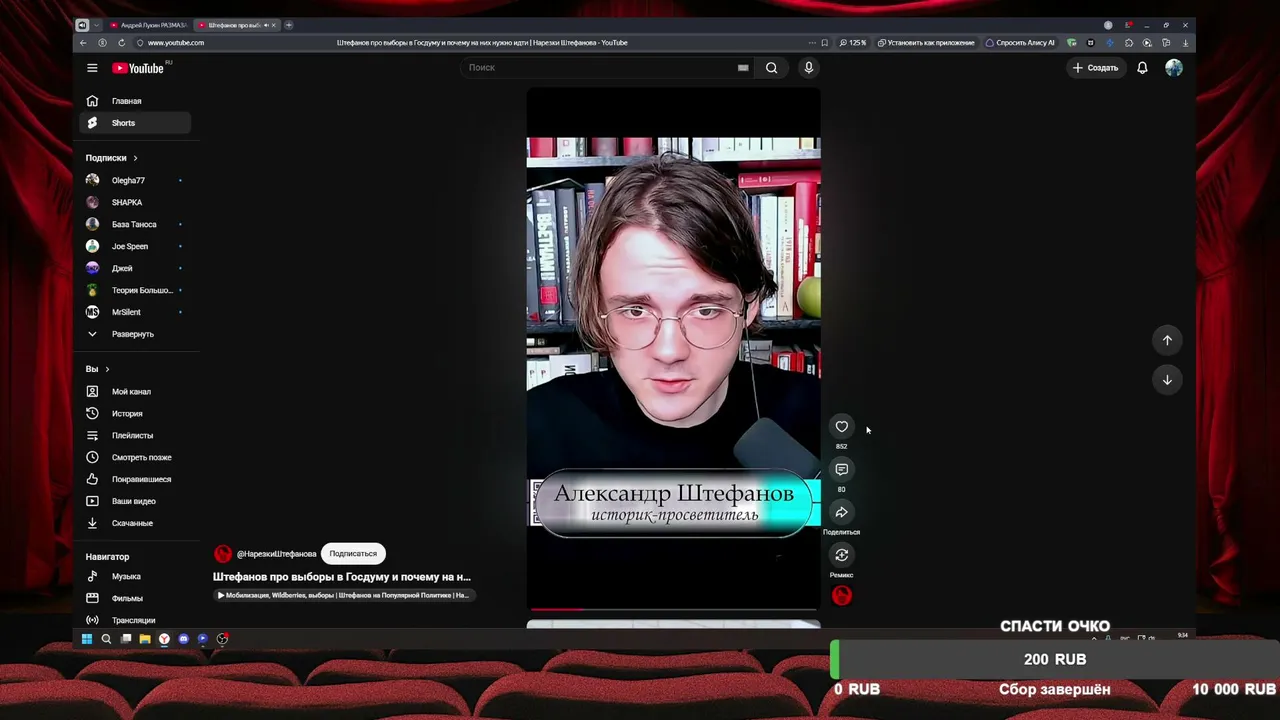Open Плейлисты in the sidebar
The width and height of the screenshot is (1280, 720).
[136, 436]
